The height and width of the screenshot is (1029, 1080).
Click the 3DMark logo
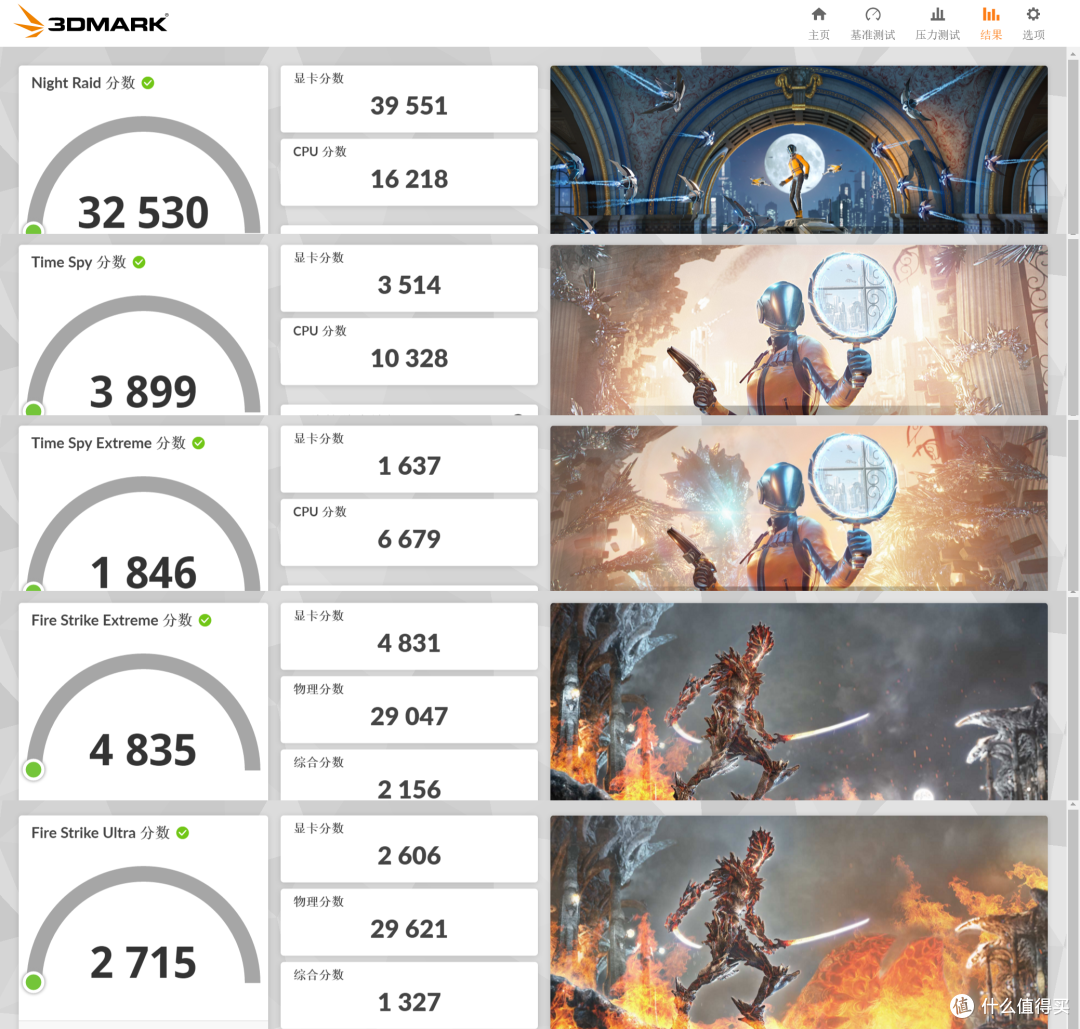point(91,21)
